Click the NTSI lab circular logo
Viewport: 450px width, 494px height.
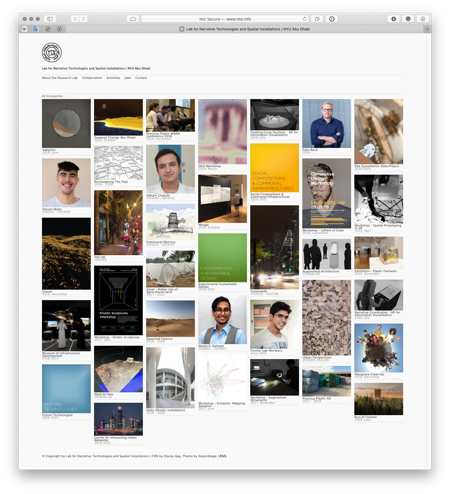tap(52, 52)
